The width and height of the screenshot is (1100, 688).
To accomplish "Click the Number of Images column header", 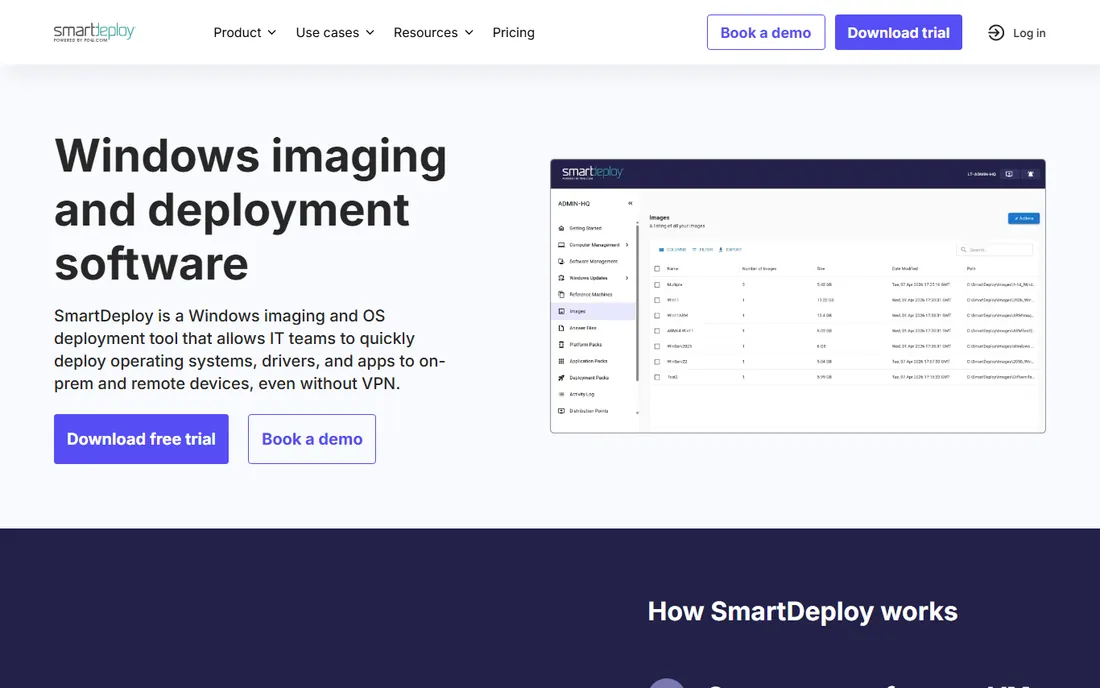I will tap(759, 269).
